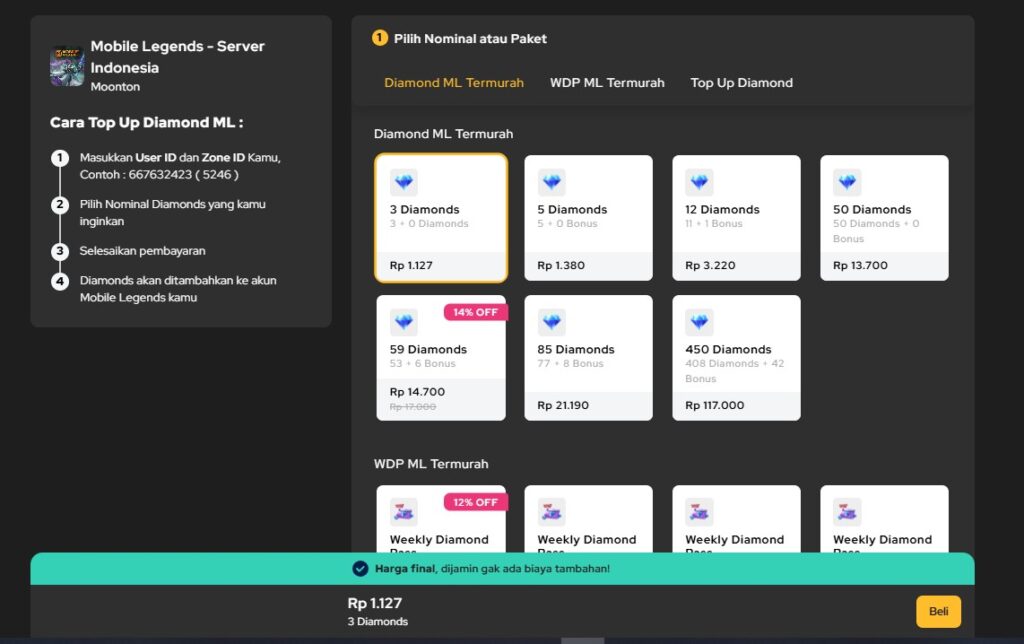Click the Mobile Legends game thumbnail

tap(67, 67)
